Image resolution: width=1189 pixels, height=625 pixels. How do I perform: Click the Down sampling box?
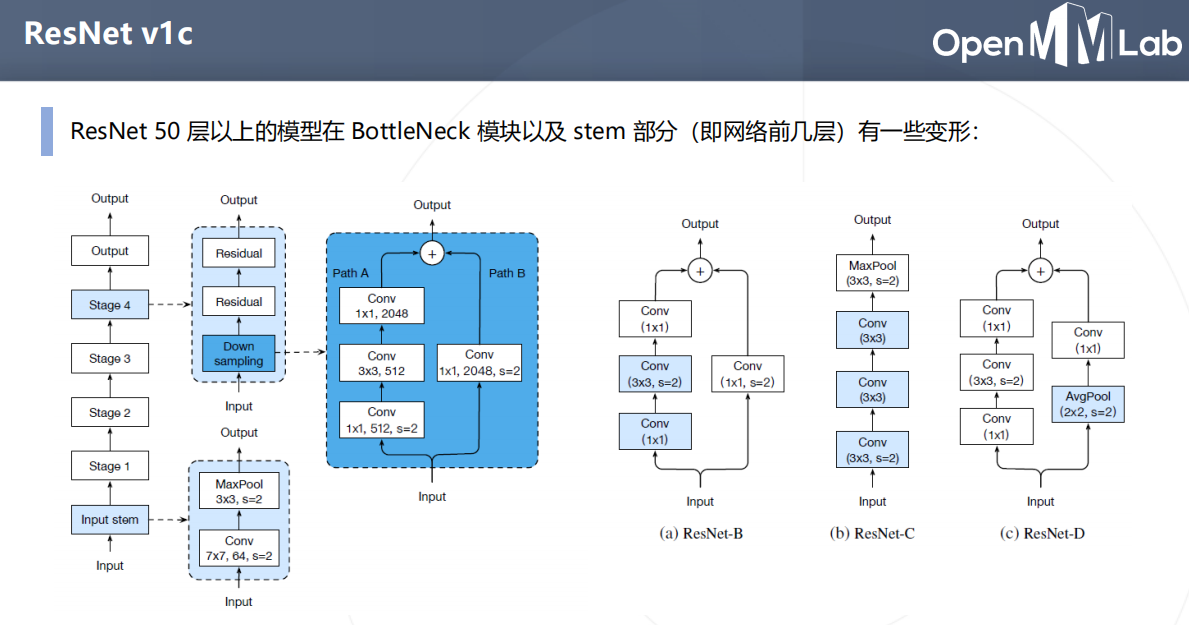[239, 353]
